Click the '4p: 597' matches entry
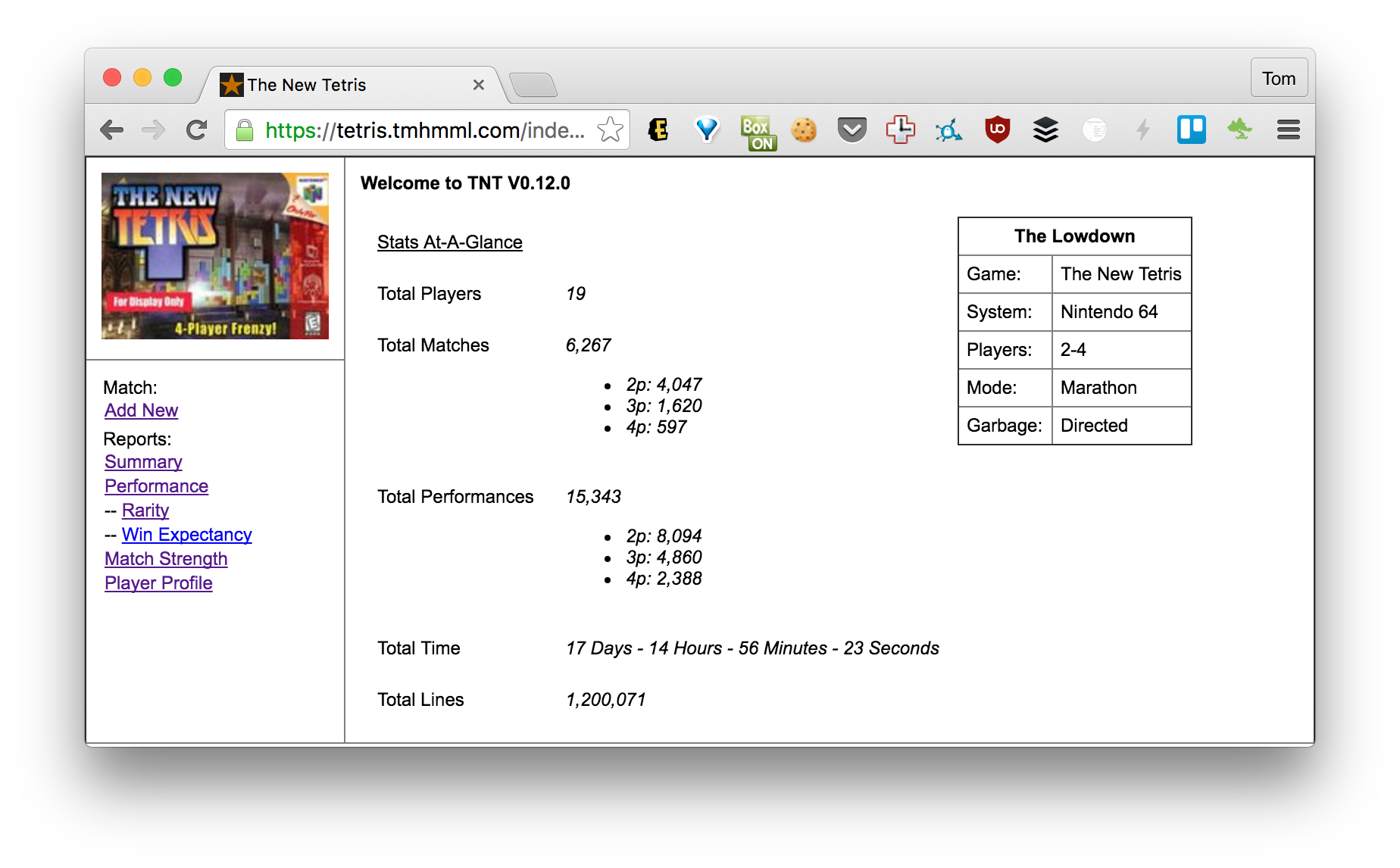The height and width of the screenshot is (868, 1400). point(656,427)
